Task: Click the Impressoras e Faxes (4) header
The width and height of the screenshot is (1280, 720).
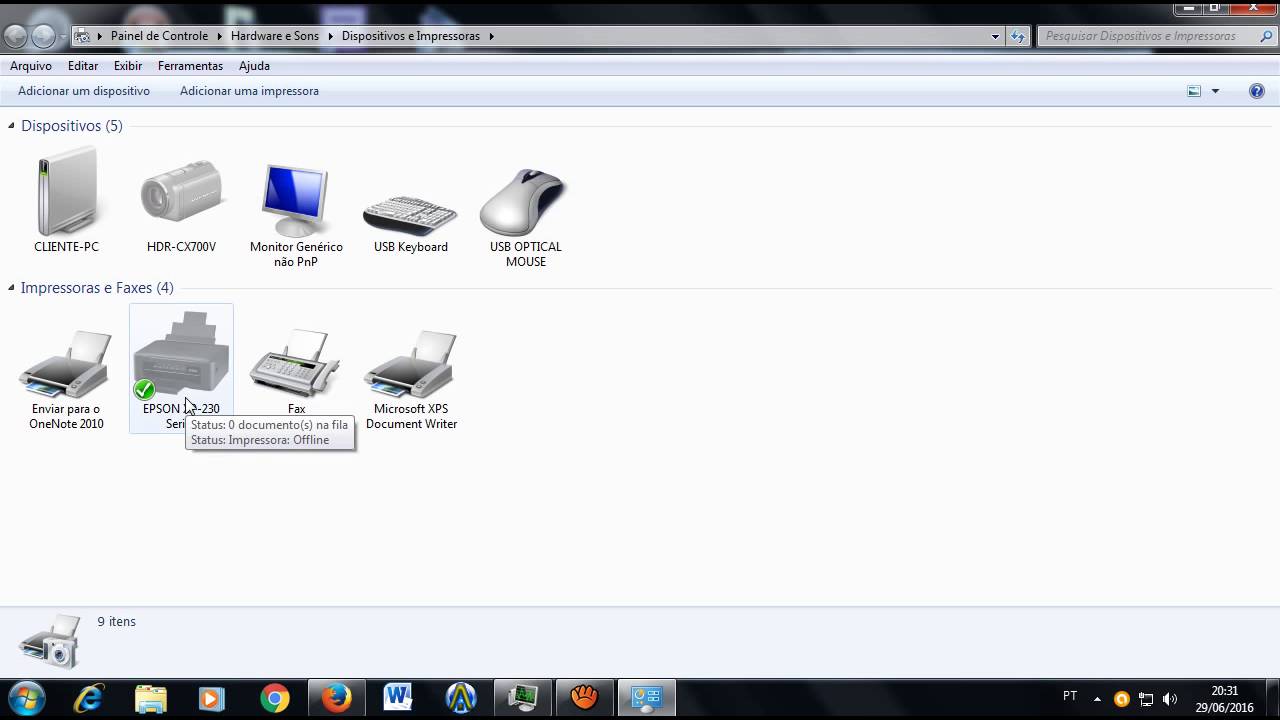Action: [x=97, y=288]
